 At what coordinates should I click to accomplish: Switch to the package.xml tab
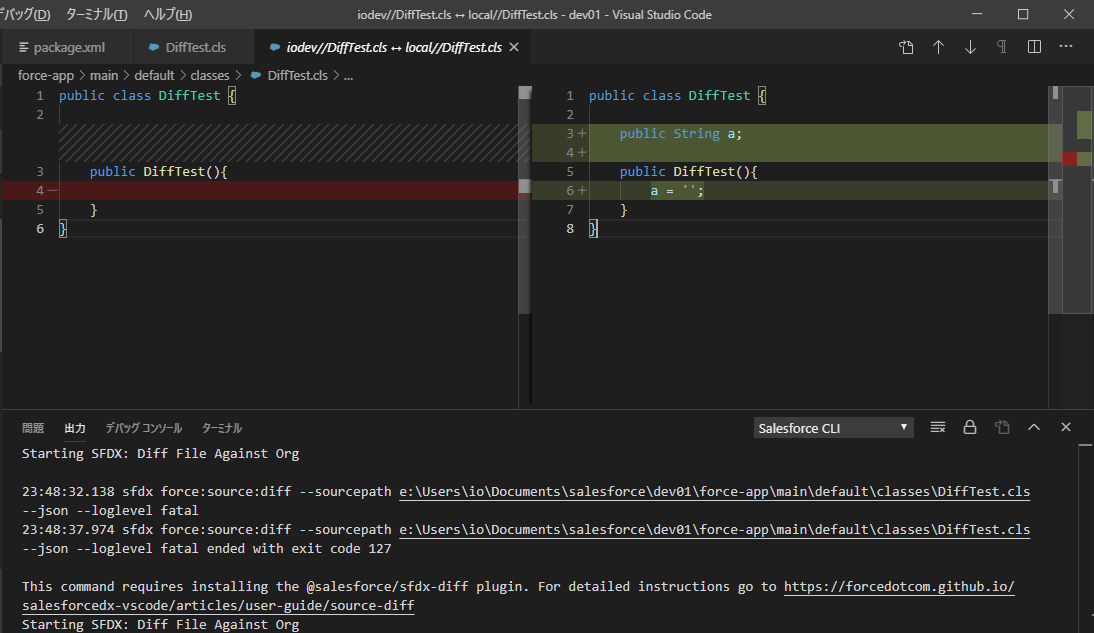point(69,47)
